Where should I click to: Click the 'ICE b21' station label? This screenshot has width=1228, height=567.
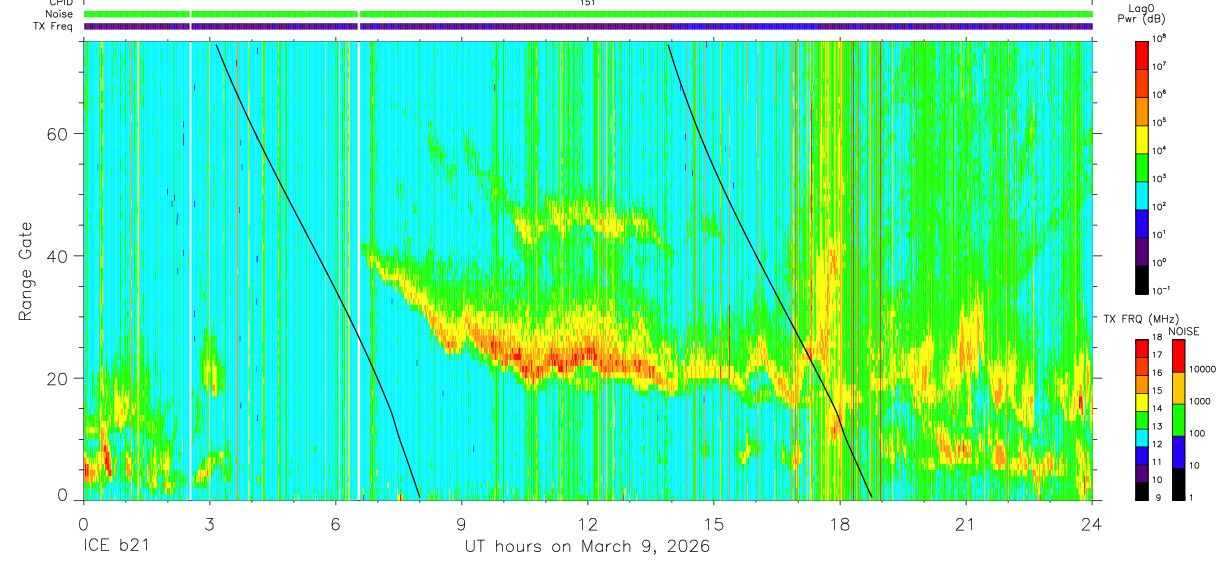114,547
